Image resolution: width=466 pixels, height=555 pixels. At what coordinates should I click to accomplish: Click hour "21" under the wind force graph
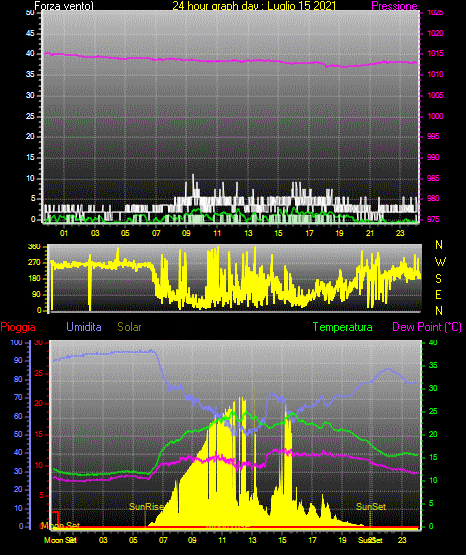[370, 233]
